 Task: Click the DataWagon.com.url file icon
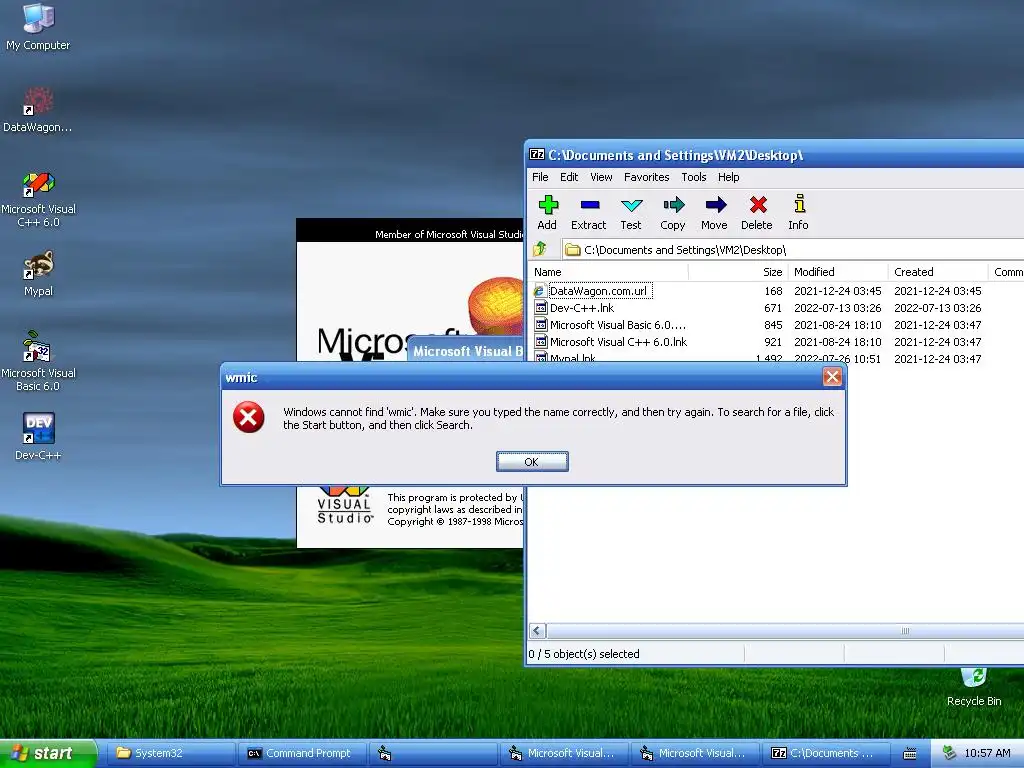coord(540,291)
